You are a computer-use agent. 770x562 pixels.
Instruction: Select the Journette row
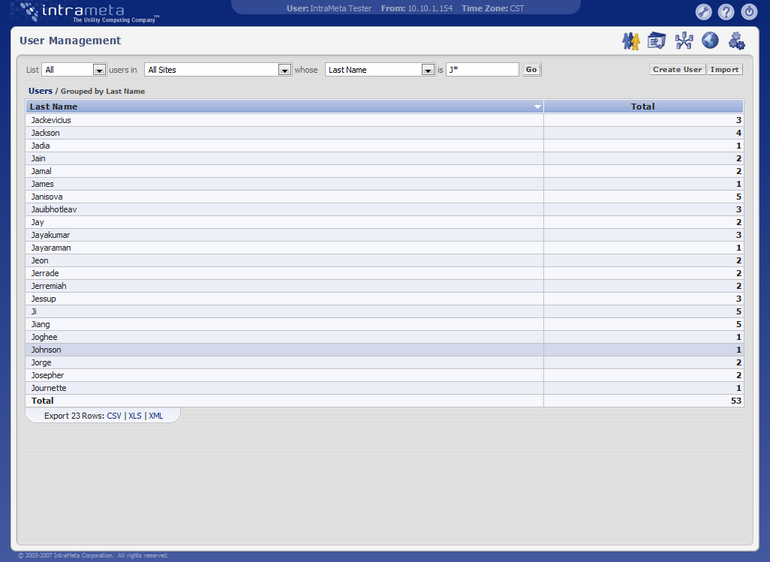(385, 389)
